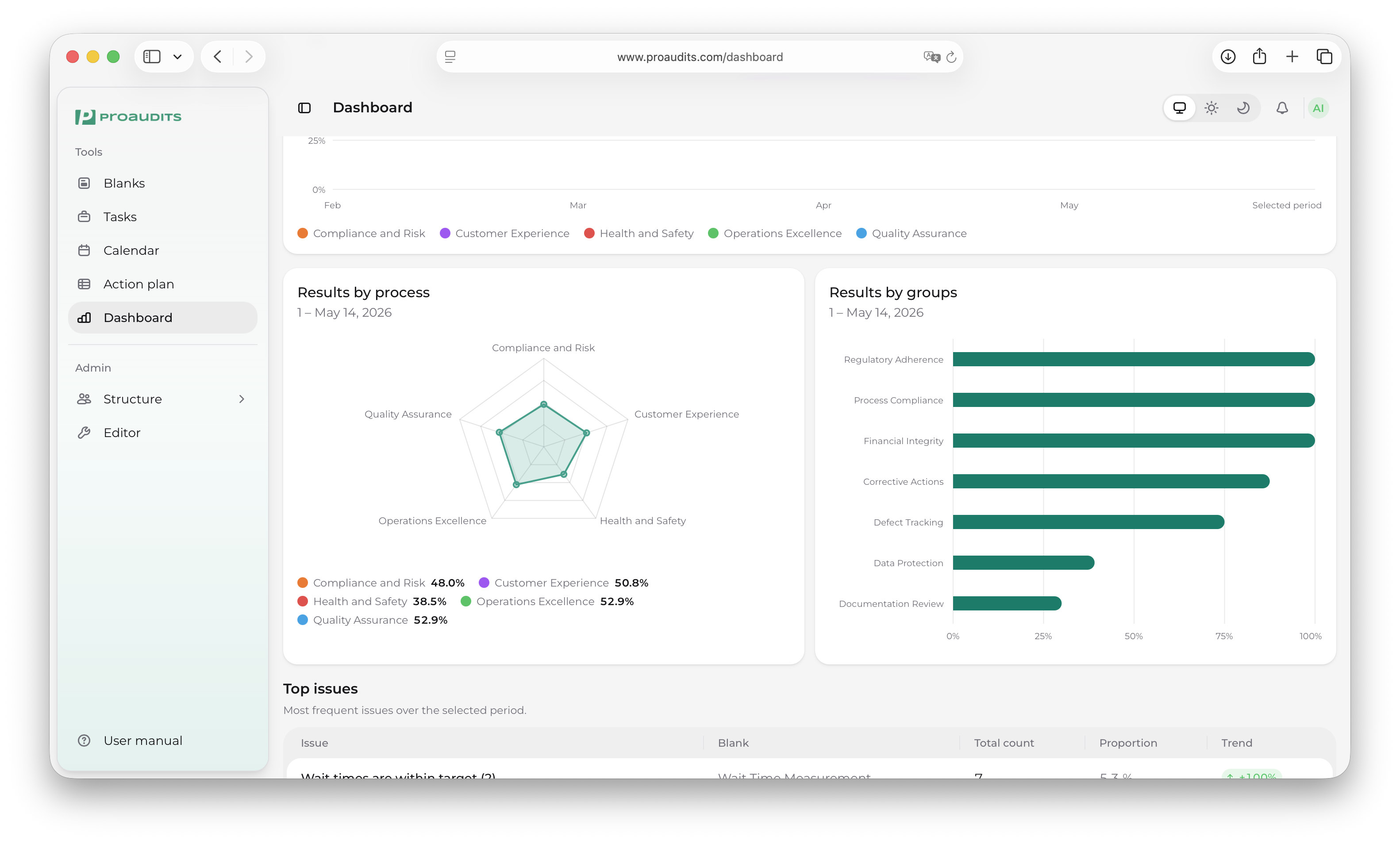The width and height of the screenshot is (1400, 844).
Task: Switch to system theme mode
Action: pyautogui.click(x=1180, y=108)
